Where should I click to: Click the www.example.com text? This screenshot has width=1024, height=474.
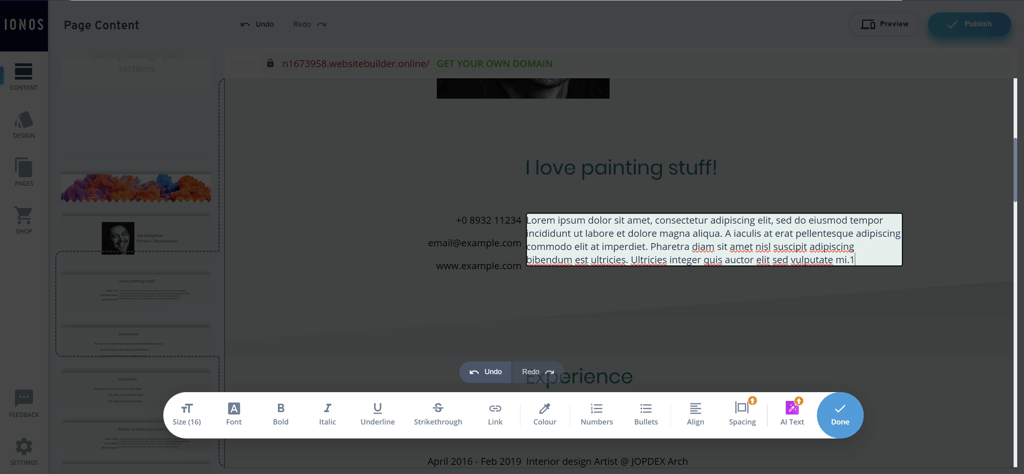[479, 266]
